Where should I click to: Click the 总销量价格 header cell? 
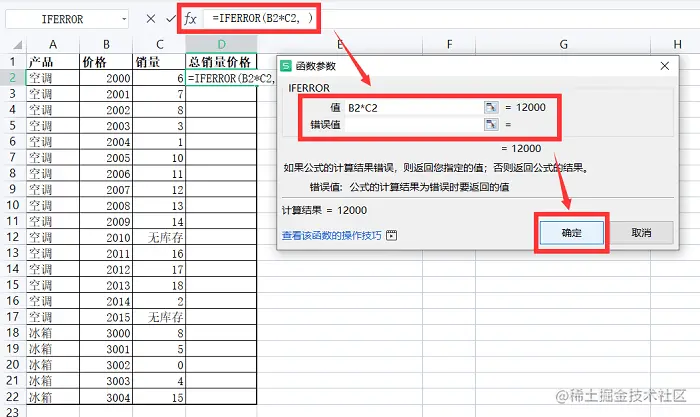(x=221, y=62)
